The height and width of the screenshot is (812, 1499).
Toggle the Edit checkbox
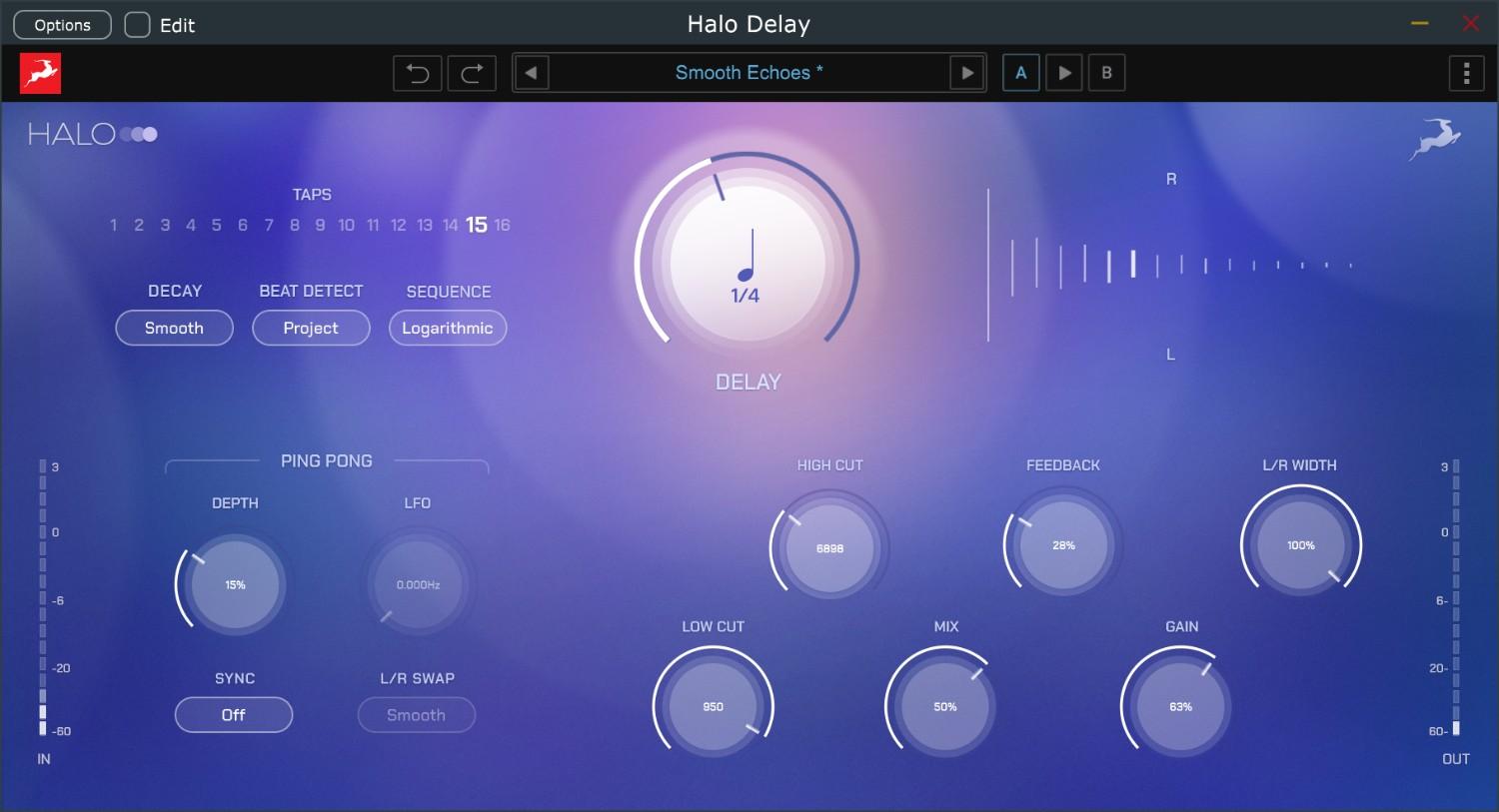point(136,24)
